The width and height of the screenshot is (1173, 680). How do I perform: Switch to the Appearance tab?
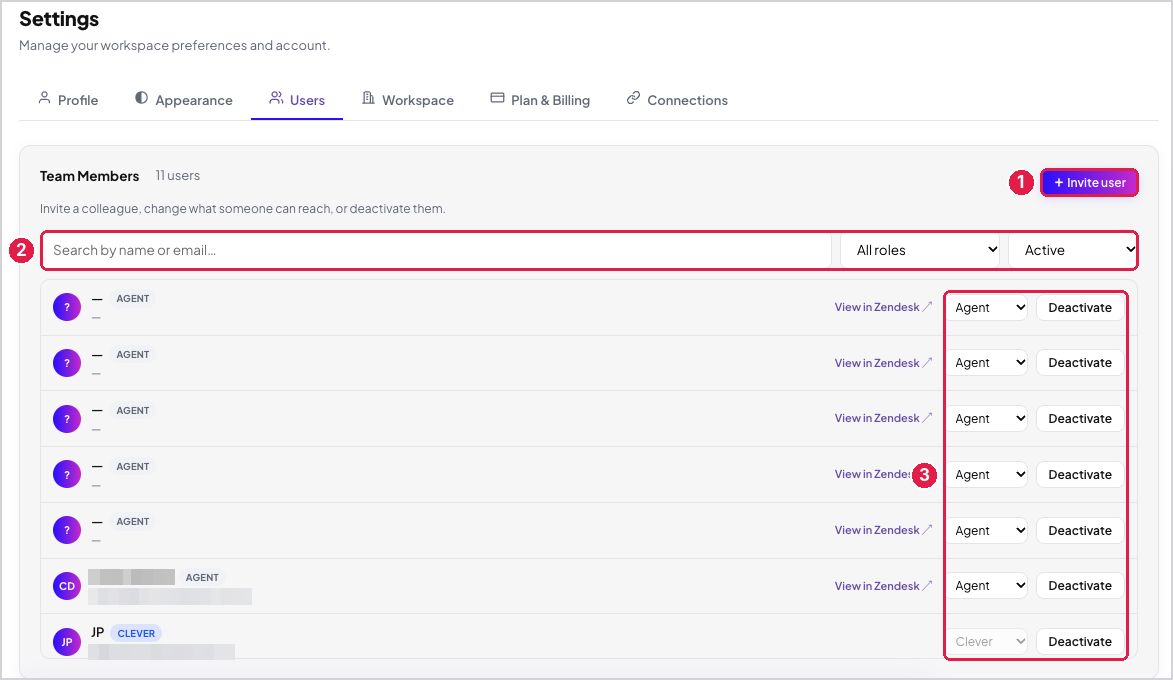[x=184, y=99]
